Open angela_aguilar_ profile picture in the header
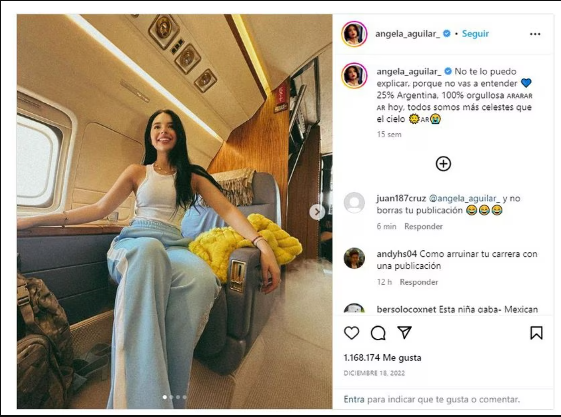 [x=354, y=34]
